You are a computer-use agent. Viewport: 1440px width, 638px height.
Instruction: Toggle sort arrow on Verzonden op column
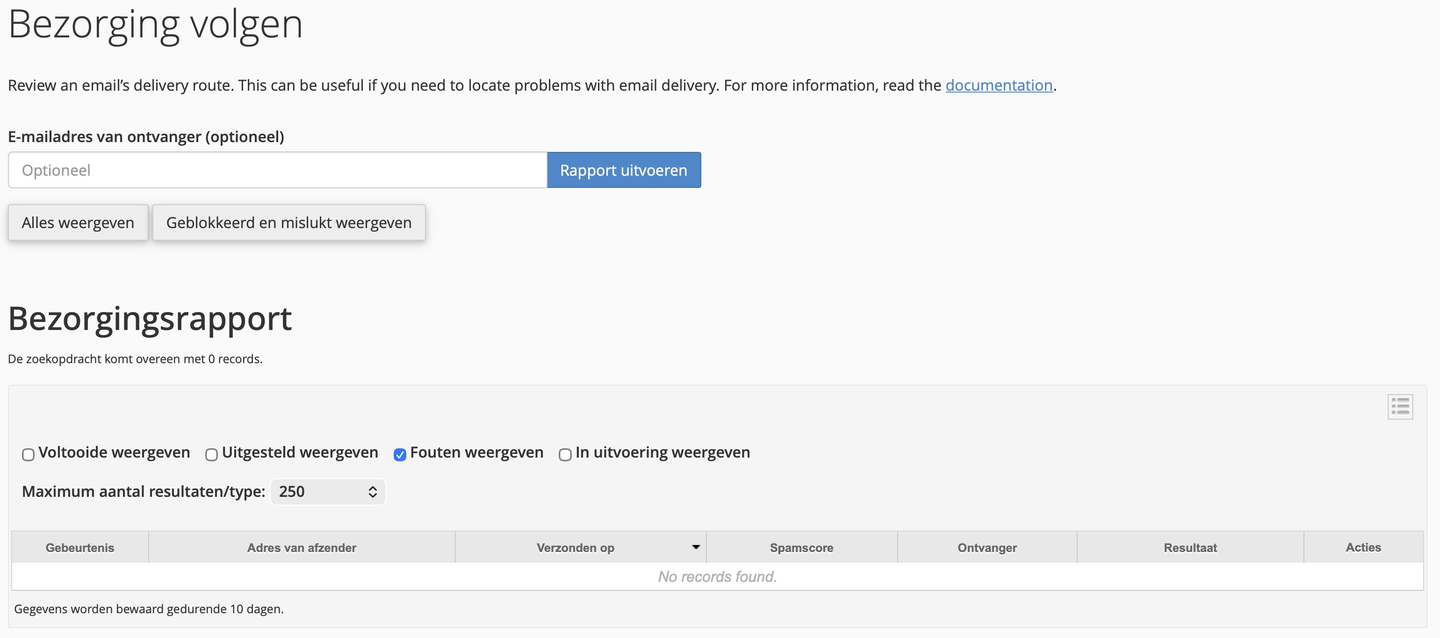coord(696,547)
